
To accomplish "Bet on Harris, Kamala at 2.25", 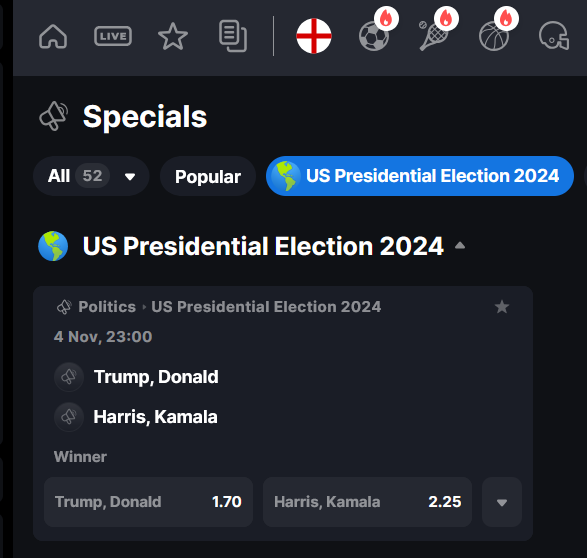I will point(367,502).
